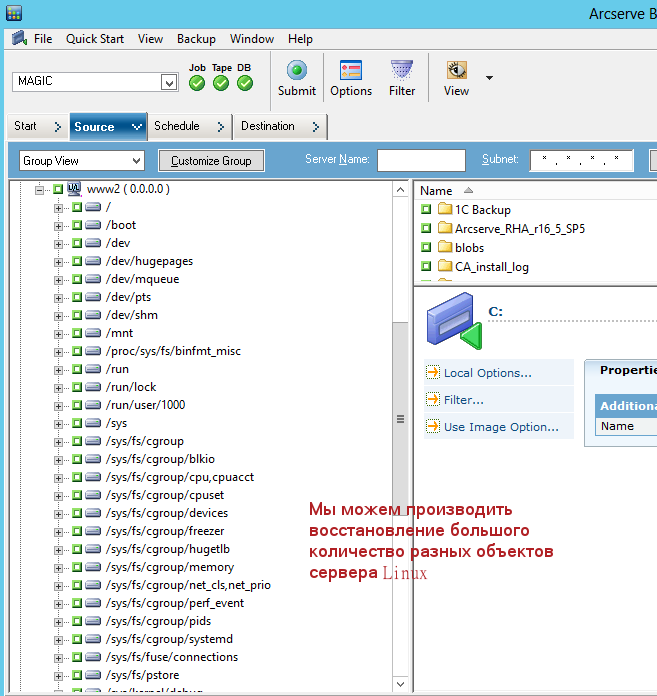Open Use Image Option link

[x=501, y=427]
